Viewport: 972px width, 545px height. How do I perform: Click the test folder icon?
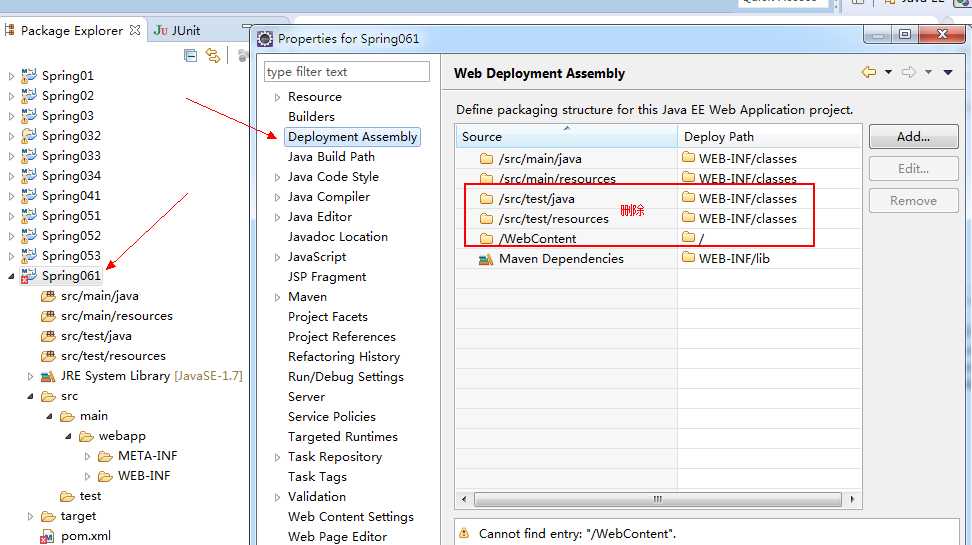click(x=68, y=497)
